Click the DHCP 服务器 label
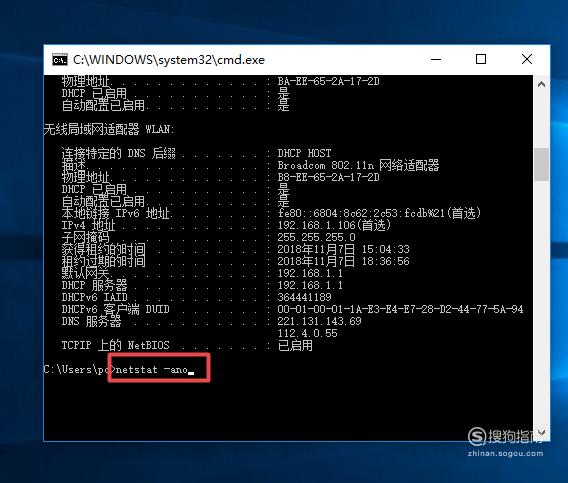568x483 pixels. coord(94,285)
